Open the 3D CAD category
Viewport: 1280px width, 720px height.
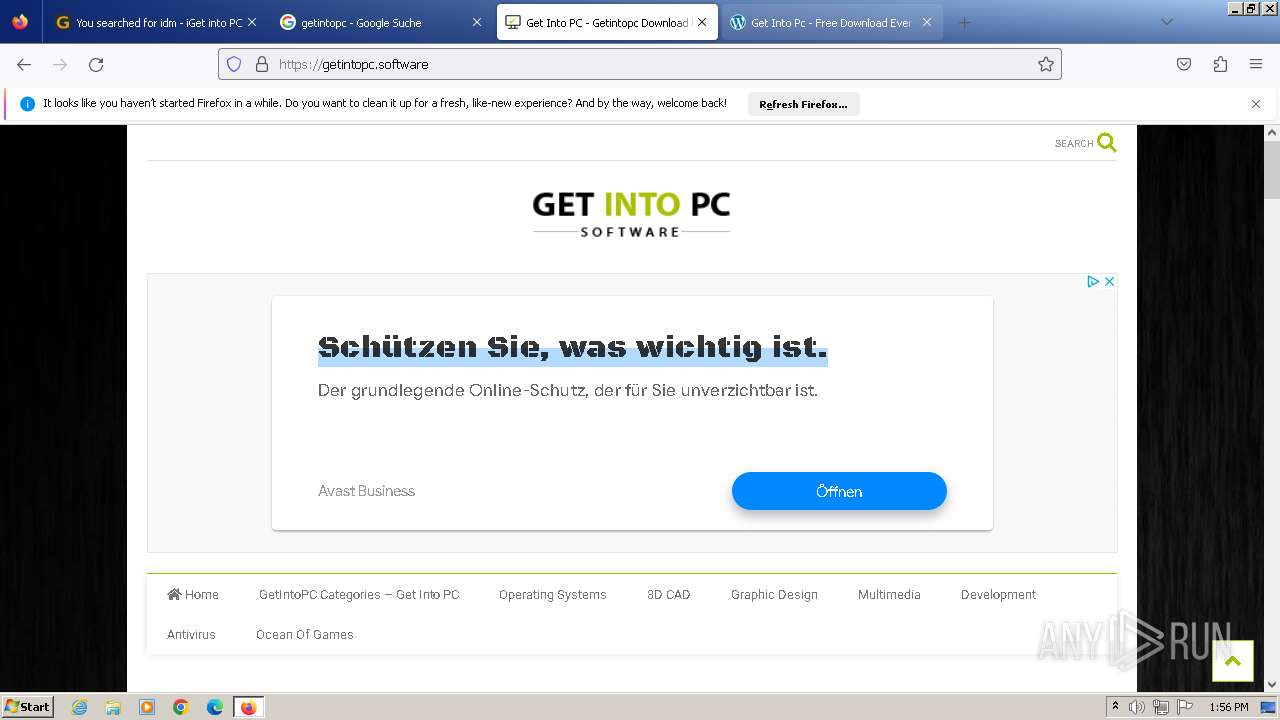point(669,594)
